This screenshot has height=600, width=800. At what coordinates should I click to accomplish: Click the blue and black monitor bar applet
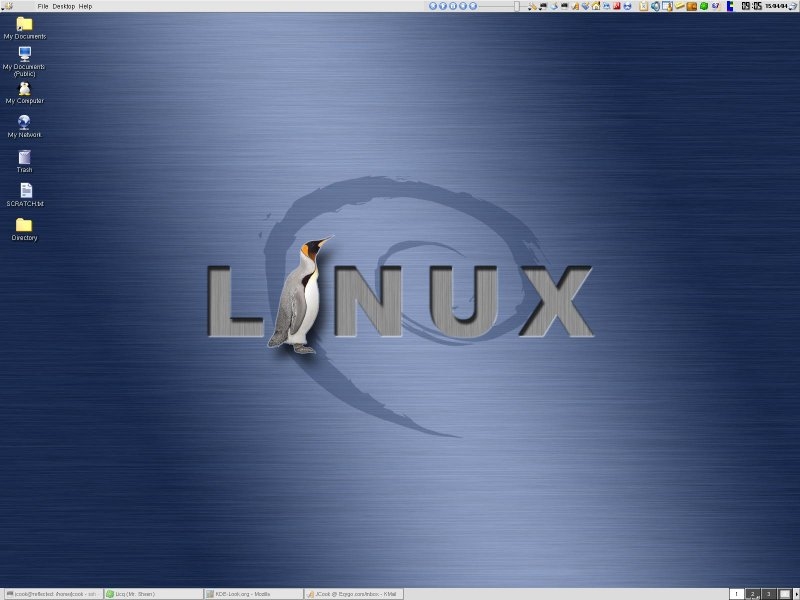pos(731,6)
